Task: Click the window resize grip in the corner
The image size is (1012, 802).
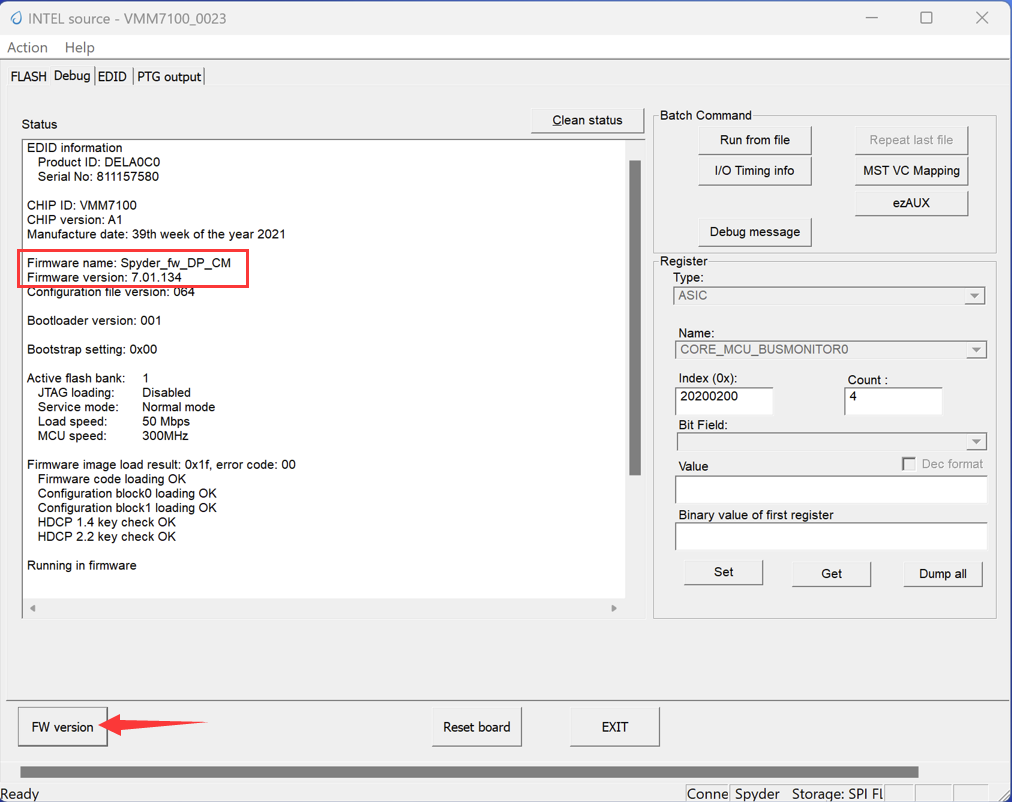Action: (x=1003, y=794)
